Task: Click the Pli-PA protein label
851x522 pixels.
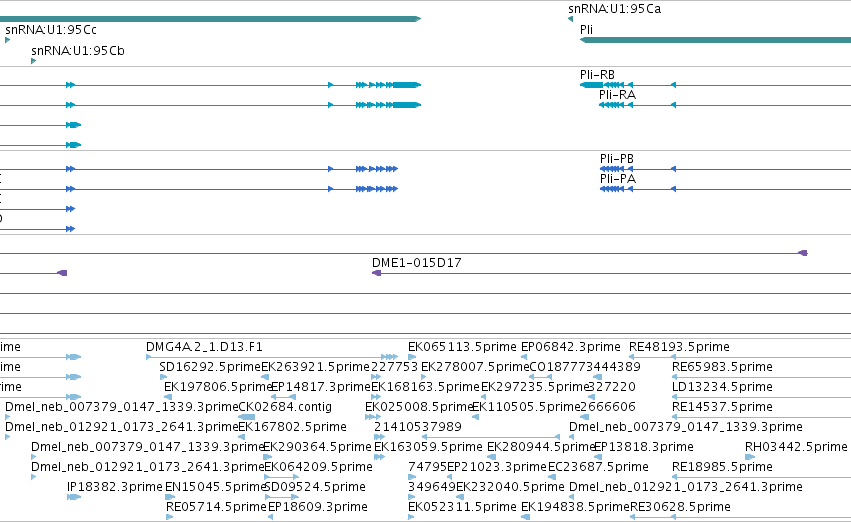Action: (x=618, y=179)
